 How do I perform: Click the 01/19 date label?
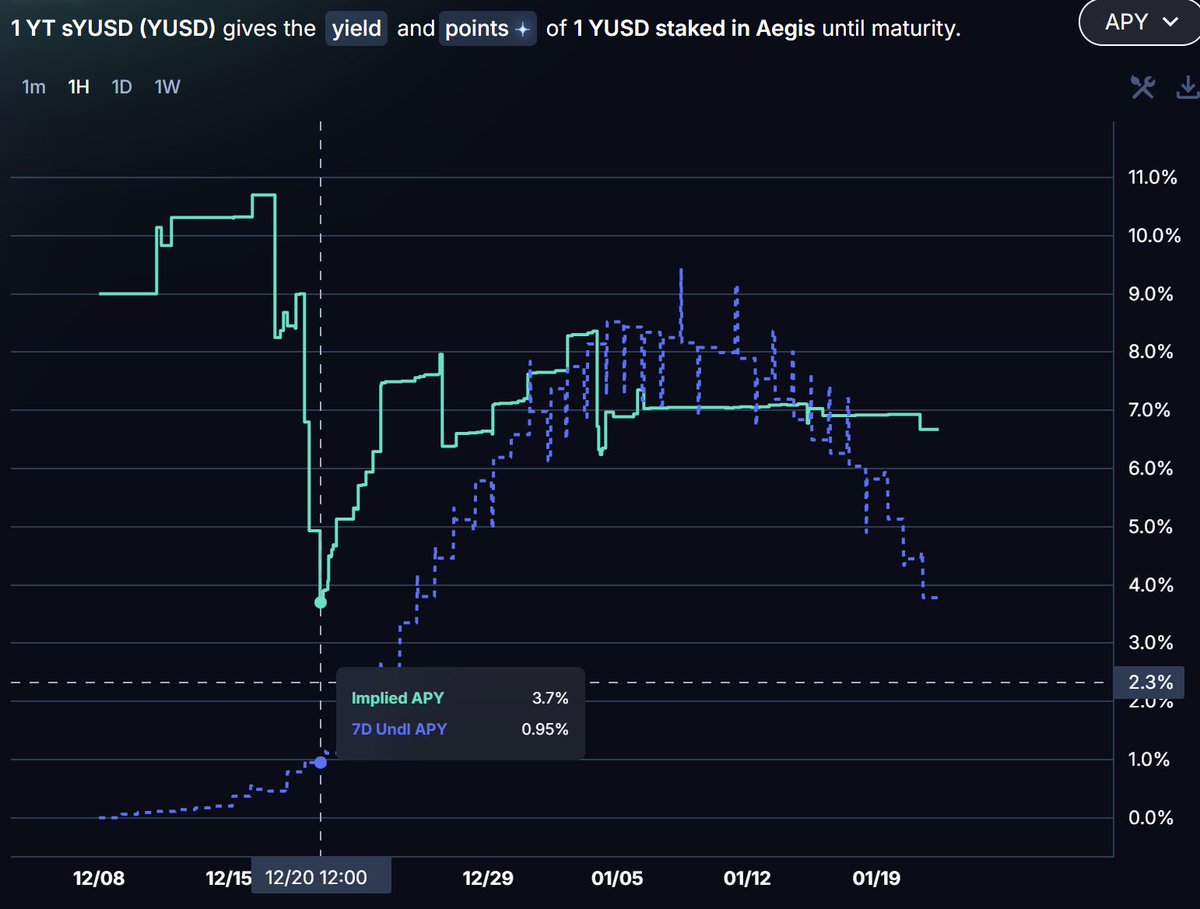point(877,878)
